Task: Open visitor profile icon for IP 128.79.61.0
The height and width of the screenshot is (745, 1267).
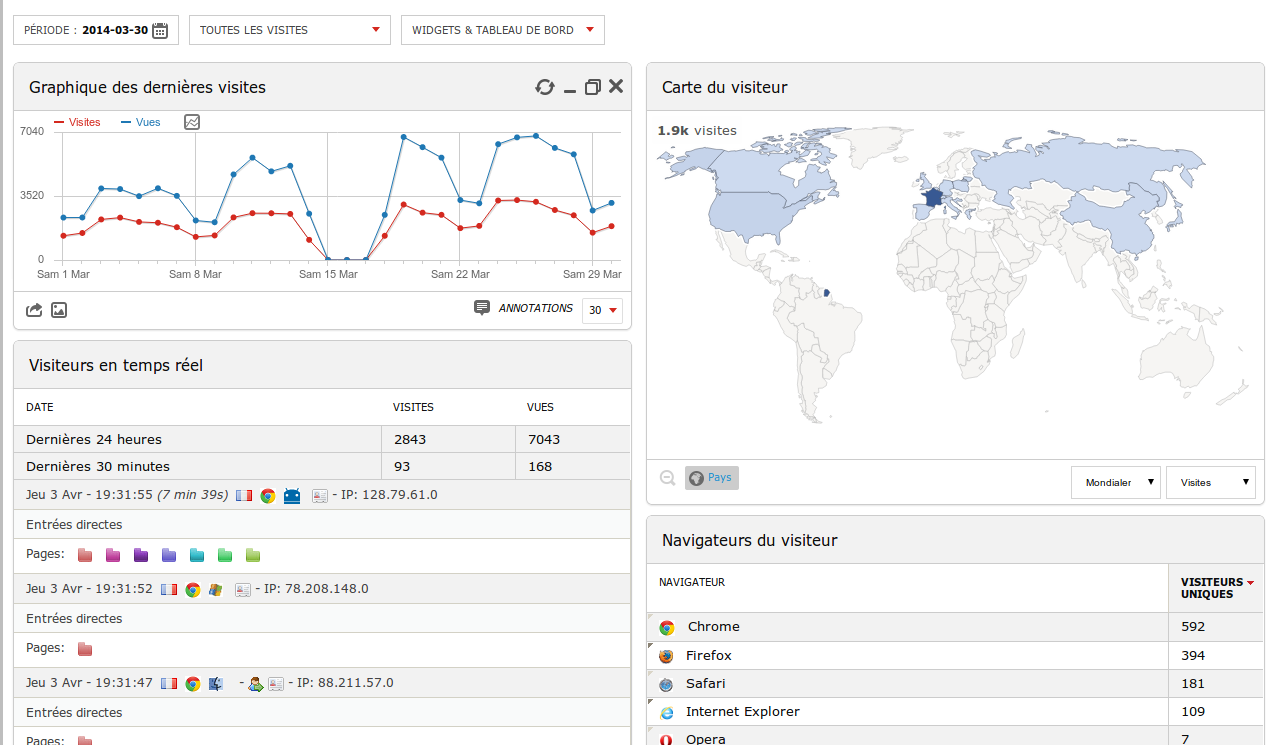Action: pos(320,495)
